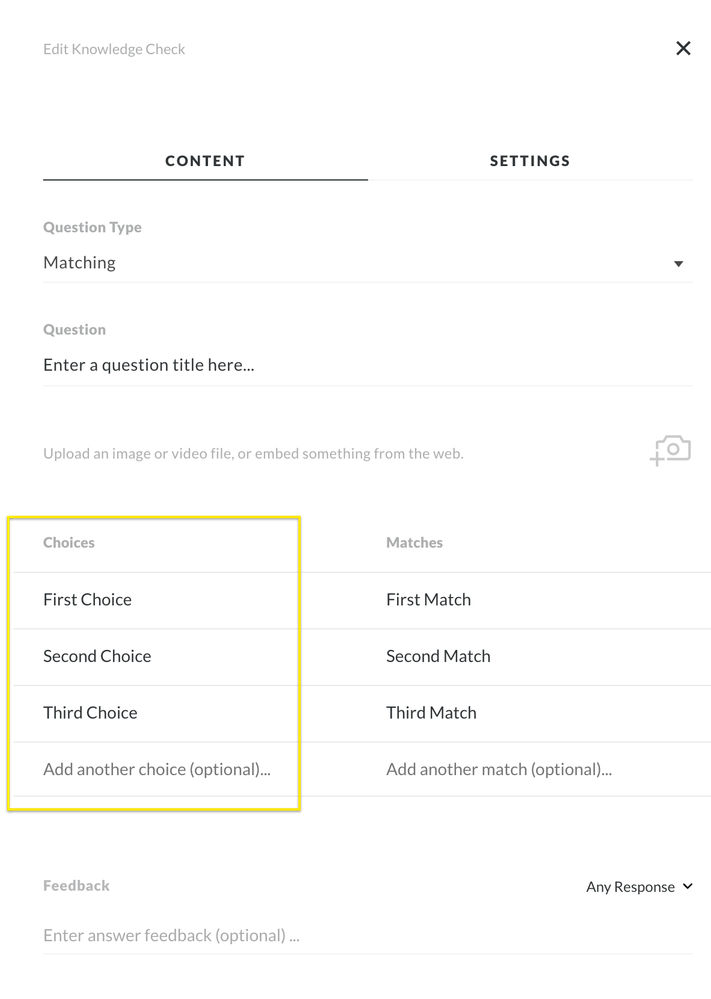
Task: Click the Edit Knowledge Check heading
Action: [114, 49]
